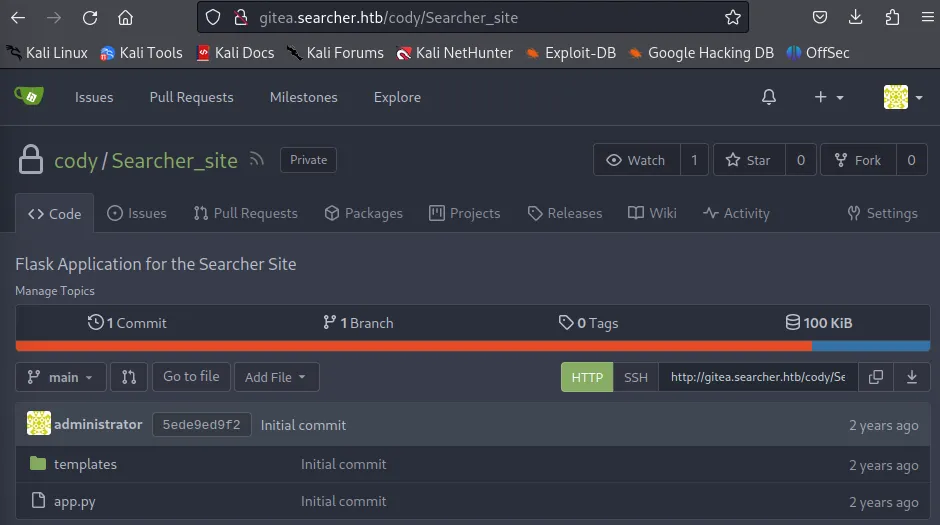The height and width of the screenshot is (525, 940).
Task: View the 0 Tags list
Action: tap(588, 323)
